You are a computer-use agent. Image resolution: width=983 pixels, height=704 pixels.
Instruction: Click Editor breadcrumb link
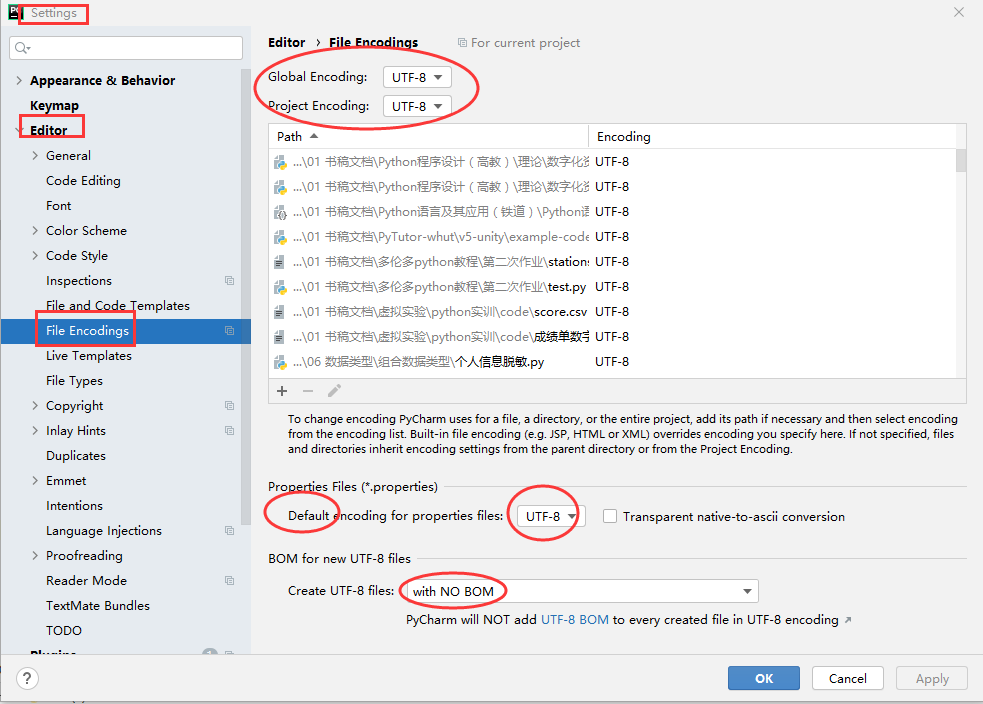286,43
